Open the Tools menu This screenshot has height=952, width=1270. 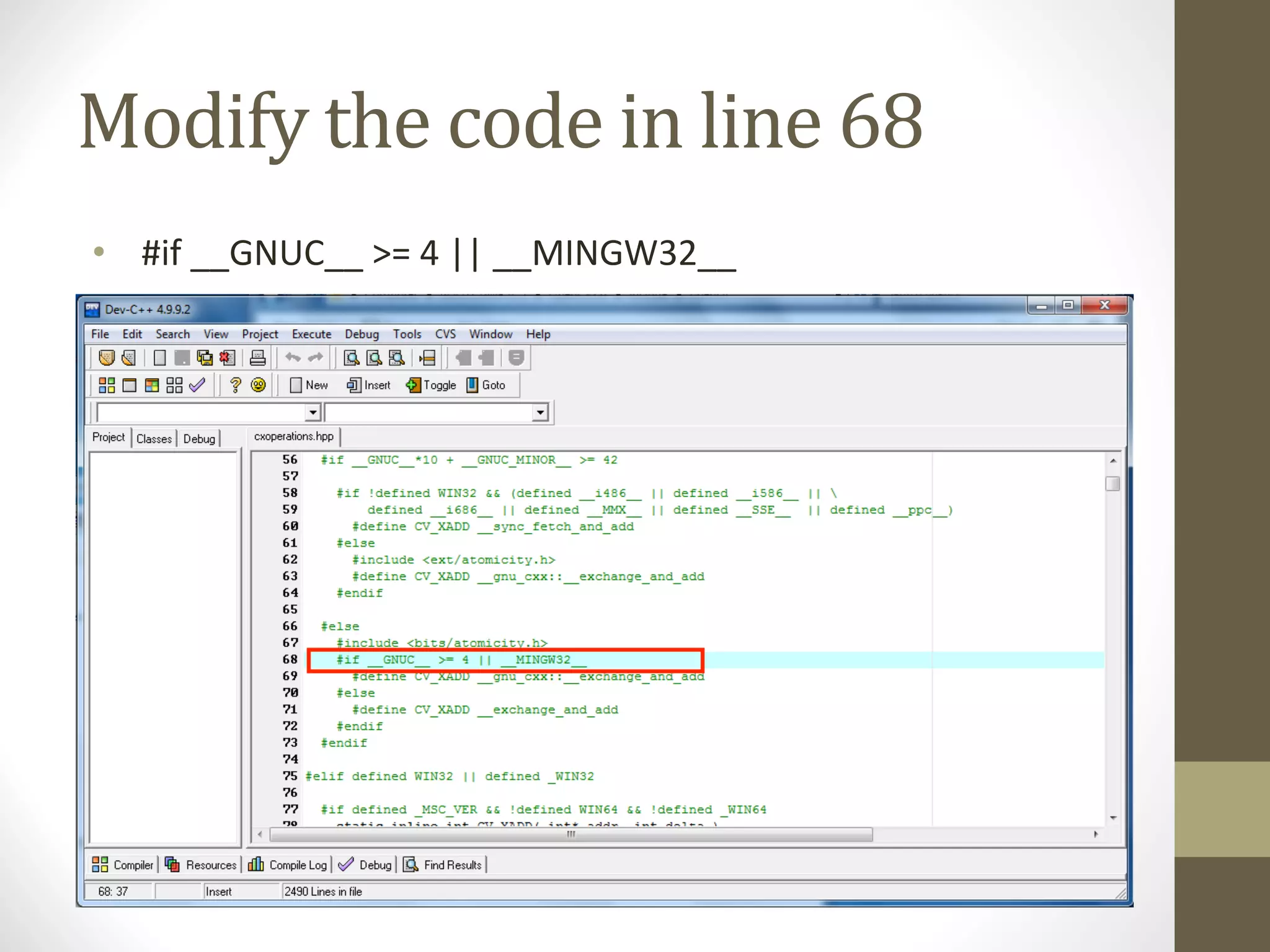tap(407, 334)
